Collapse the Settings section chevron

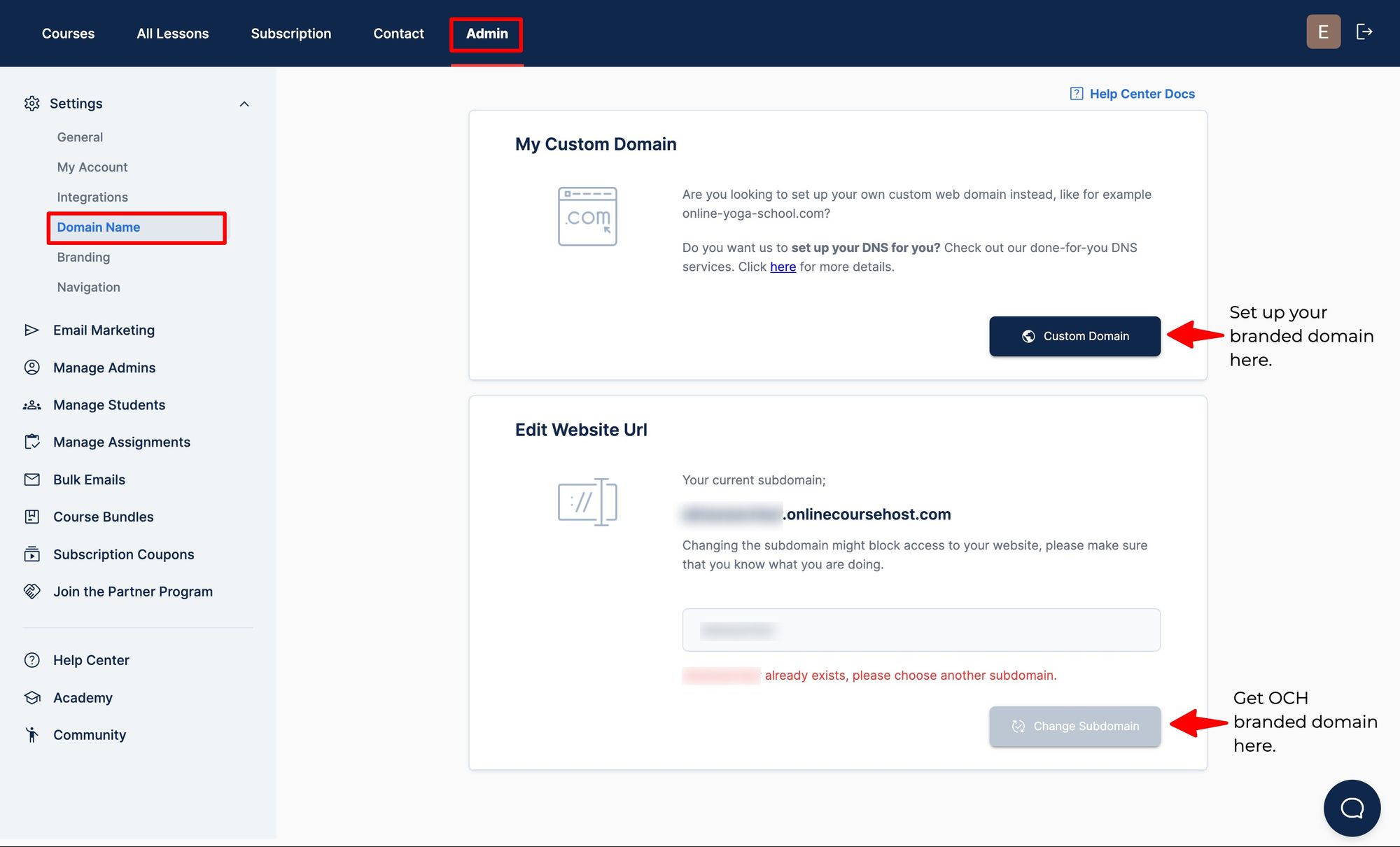point(244,104)
